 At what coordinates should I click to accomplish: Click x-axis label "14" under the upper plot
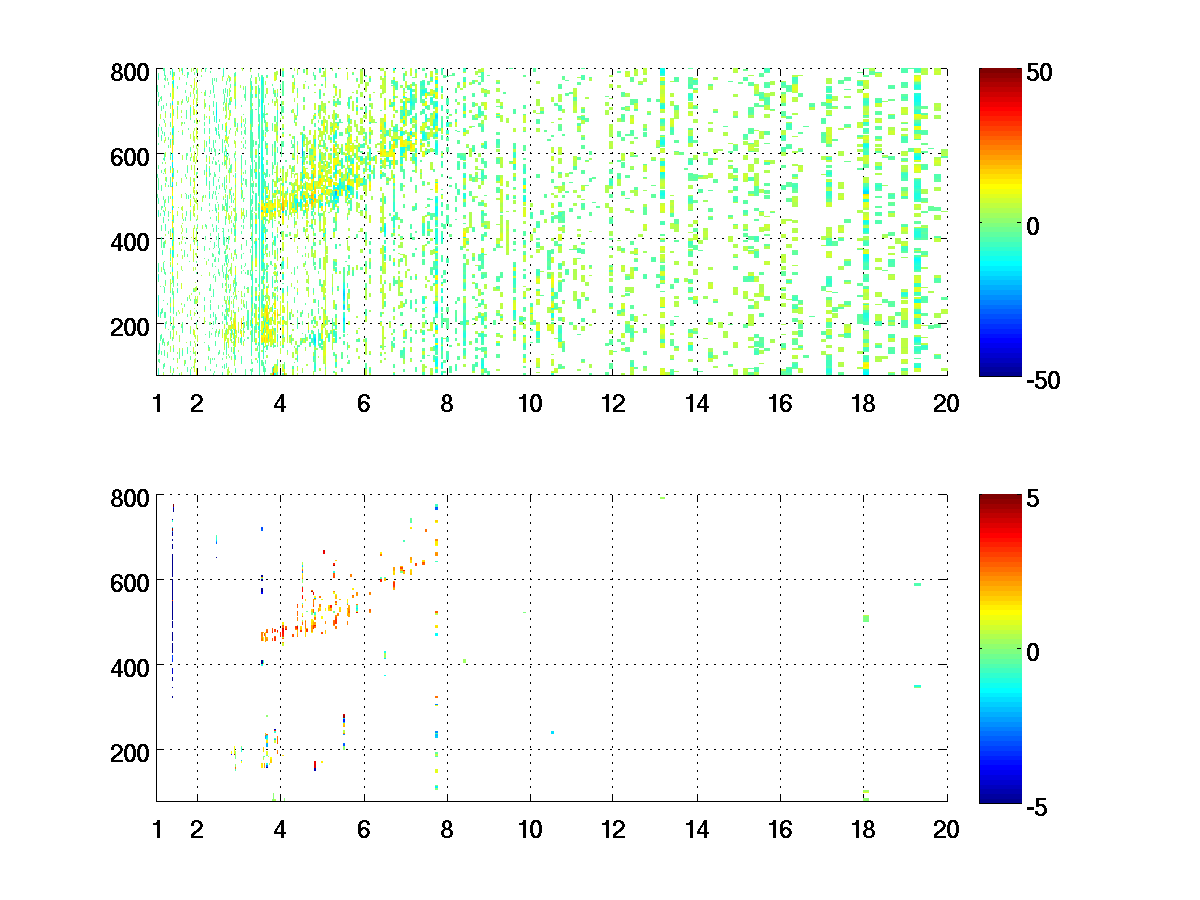pyautogui.click(x=696, y=404)
